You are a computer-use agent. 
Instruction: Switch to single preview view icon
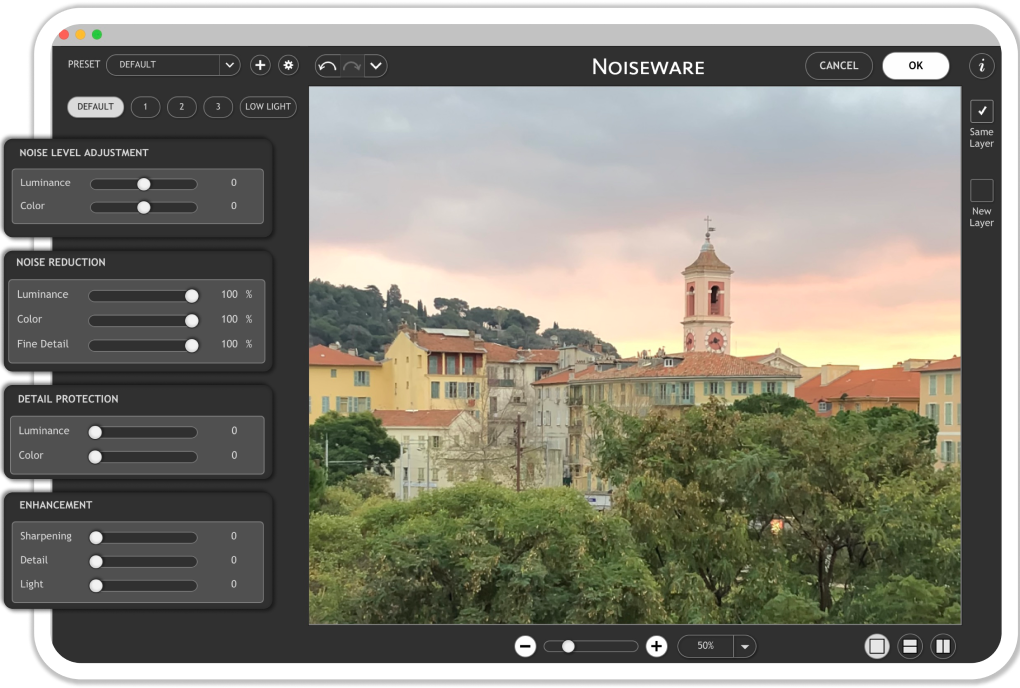[x=877, y=646]
